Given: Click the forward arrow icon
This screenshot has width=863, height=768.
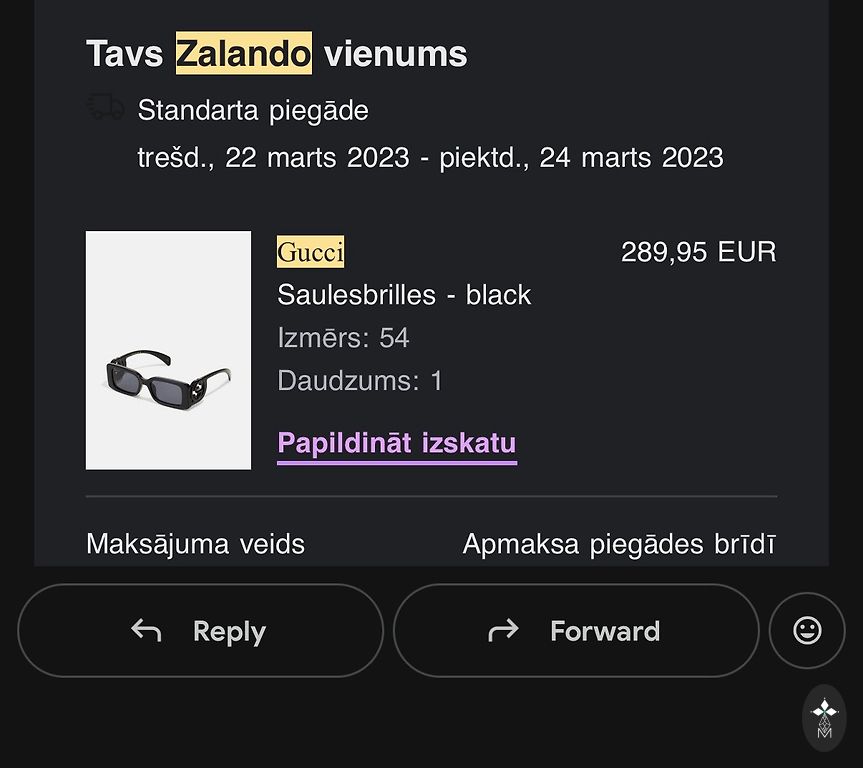Looking at the screenshot, I should coord(503,630).
